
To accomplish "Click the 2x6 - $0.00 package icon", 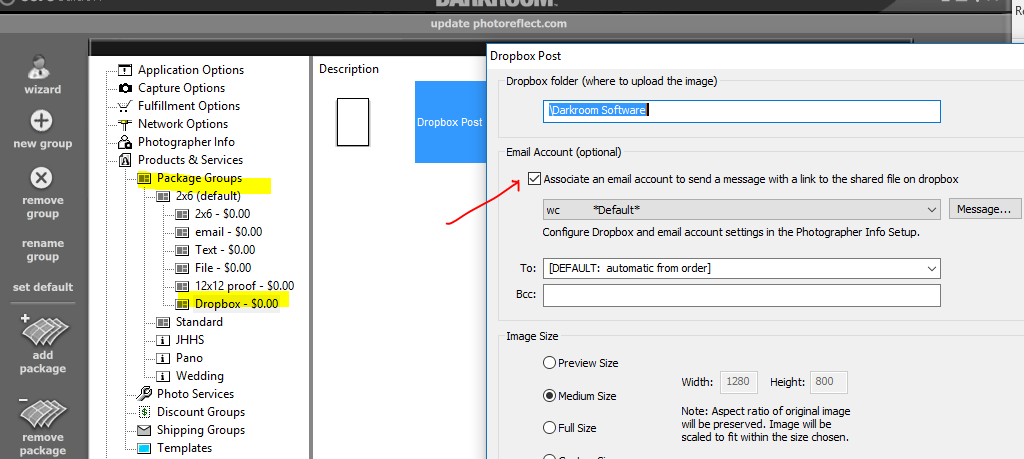I will point(182,214).
